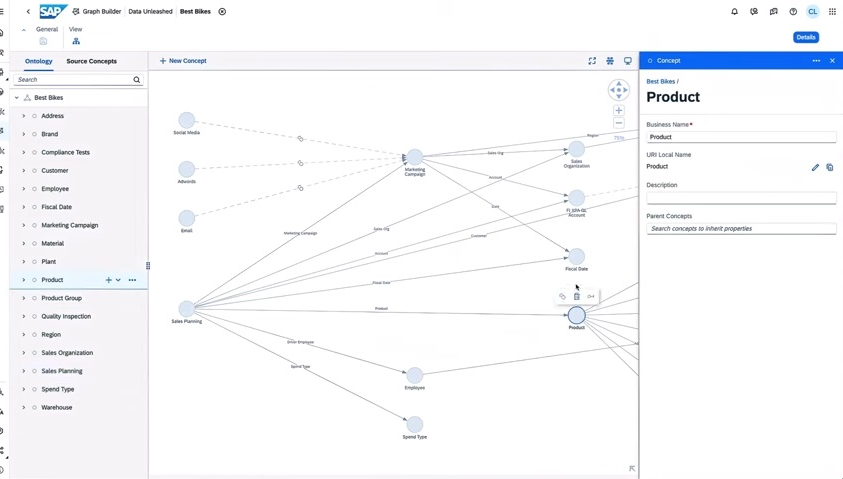
Task: Expand the Customer tree item
Action: tap(24, 170)
